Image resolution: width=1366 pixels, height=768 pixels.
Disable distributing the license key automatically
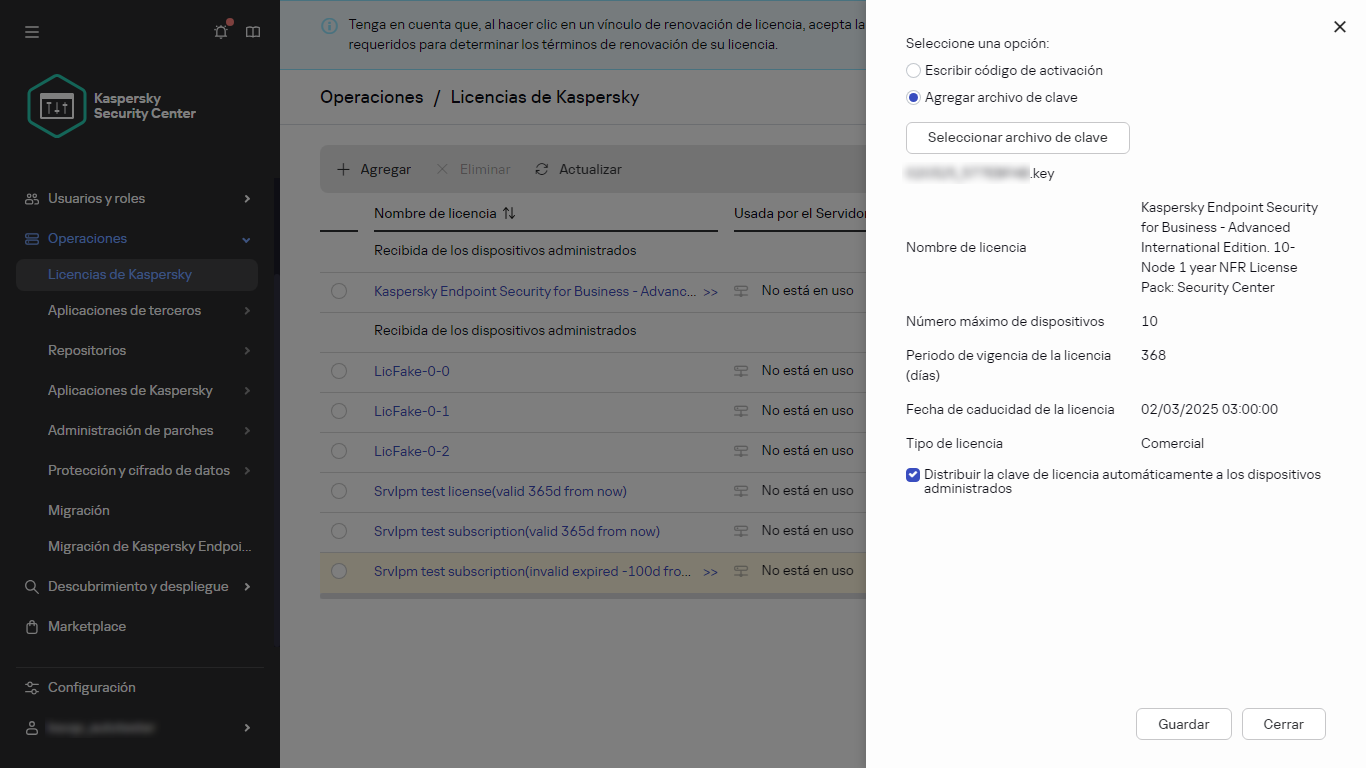[912, 475]
